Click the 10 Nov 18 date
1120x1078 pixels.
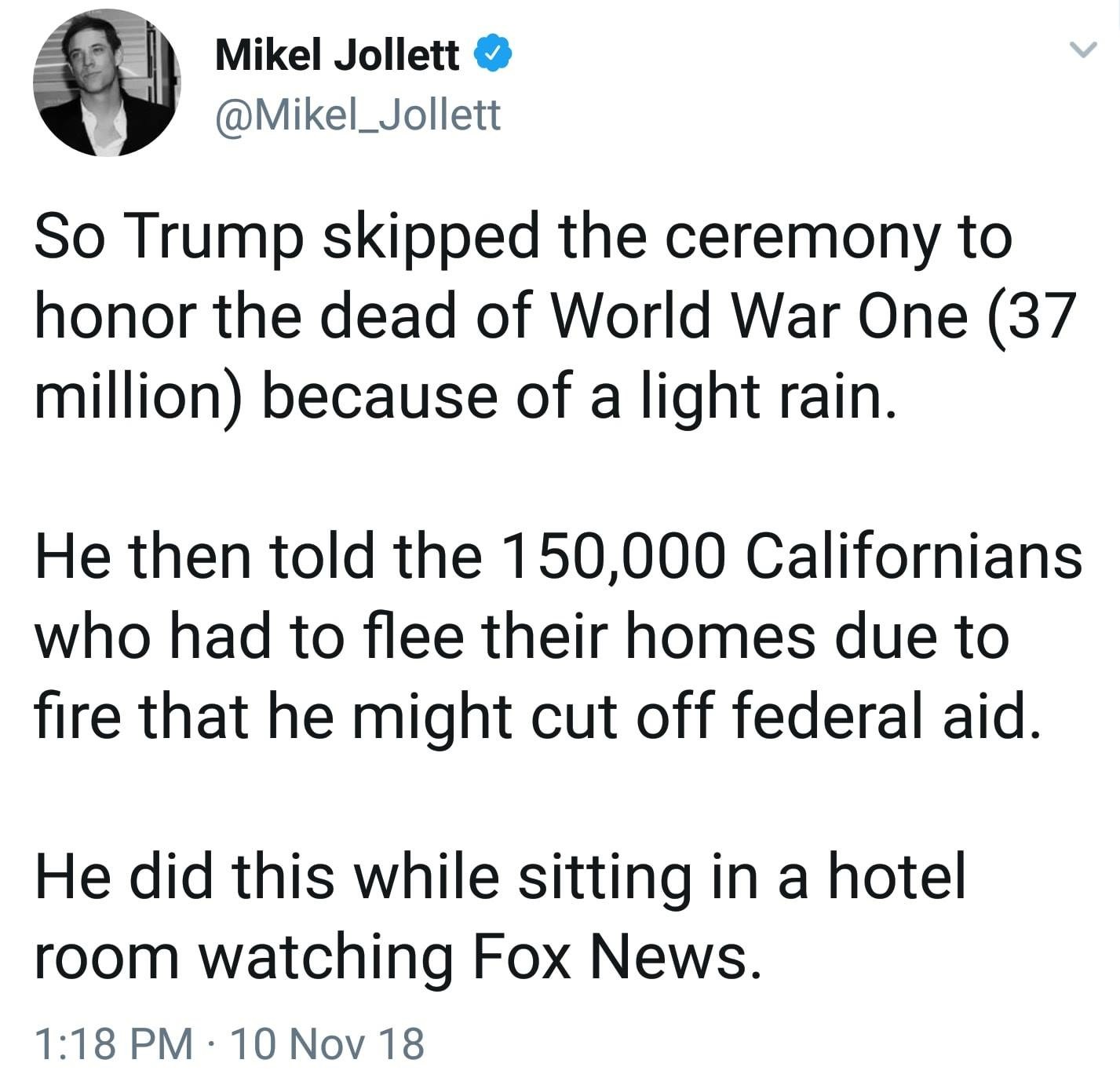pos(328,1043)
